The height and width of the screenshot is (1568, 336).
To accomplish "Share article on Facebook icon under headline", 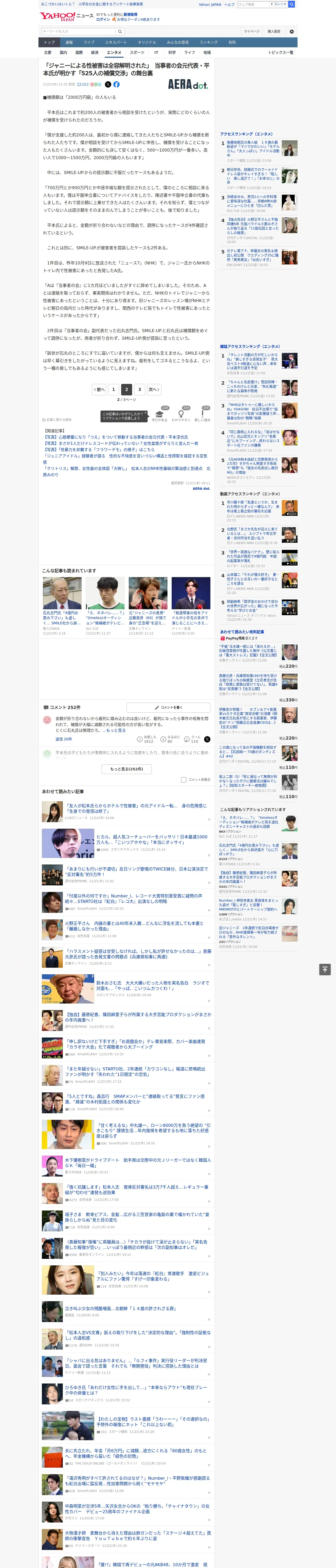I will 116,85.
